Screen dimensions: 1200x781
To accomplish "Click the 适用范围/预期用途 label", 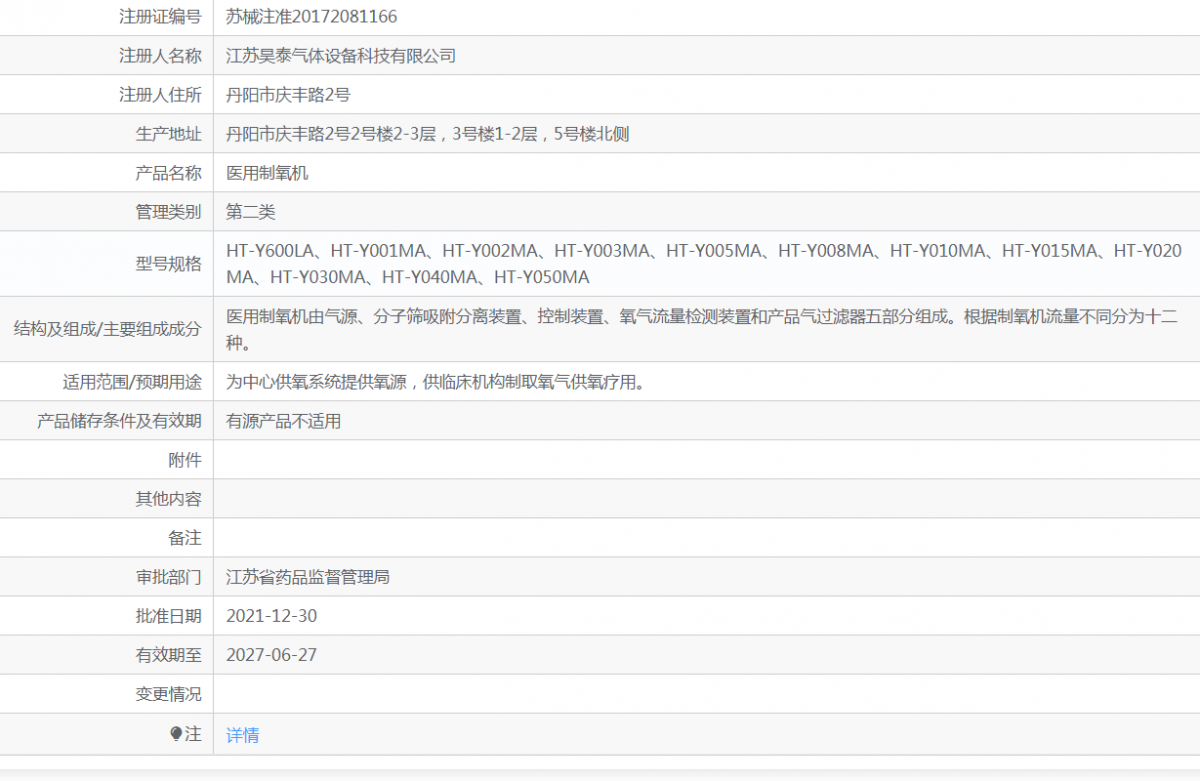I will 132,382.
